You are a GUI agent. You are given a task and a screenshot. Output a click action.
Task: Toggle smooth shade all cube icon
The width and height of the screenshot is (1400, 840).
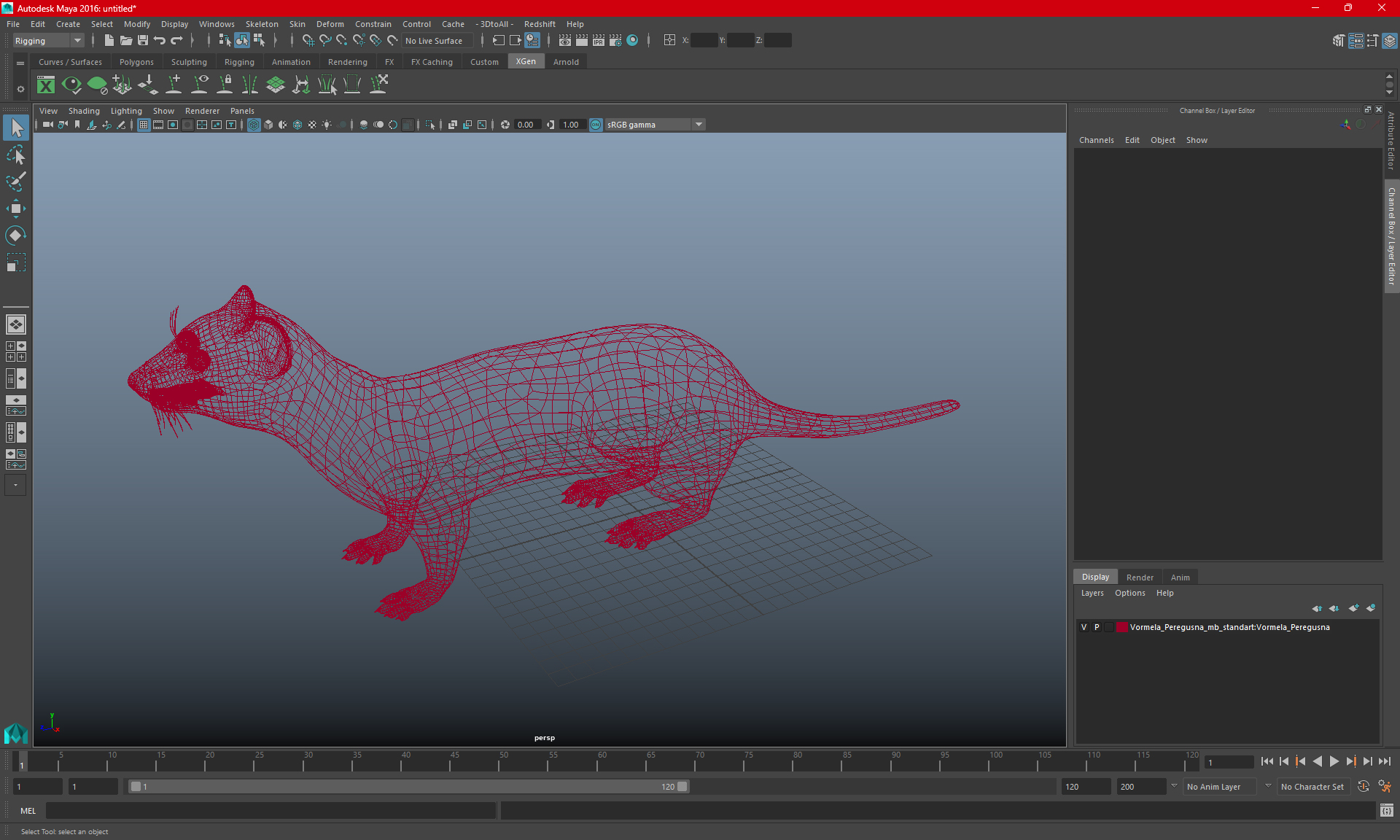[x=268, y=125]
